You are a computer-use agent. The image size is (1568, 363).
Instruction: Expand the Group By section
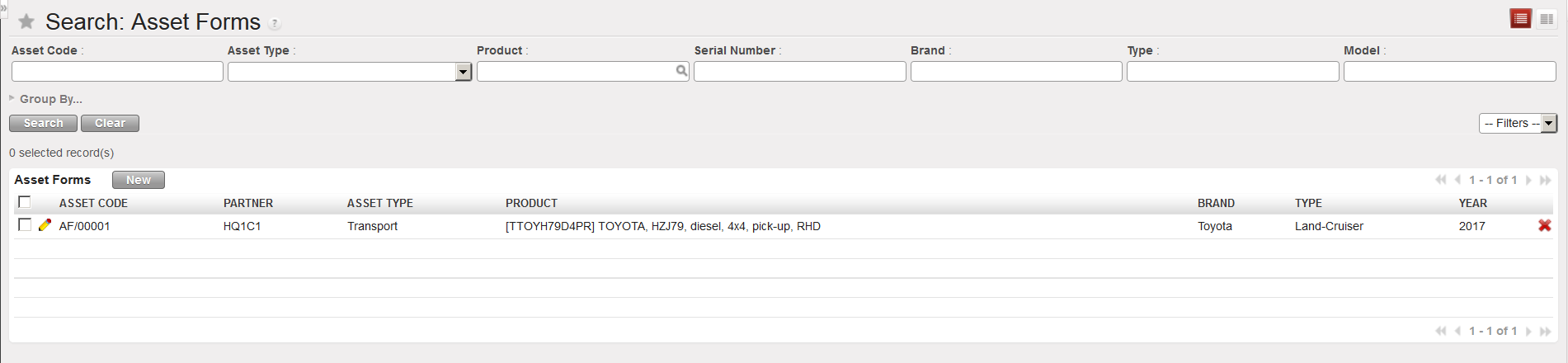[45, 99]
